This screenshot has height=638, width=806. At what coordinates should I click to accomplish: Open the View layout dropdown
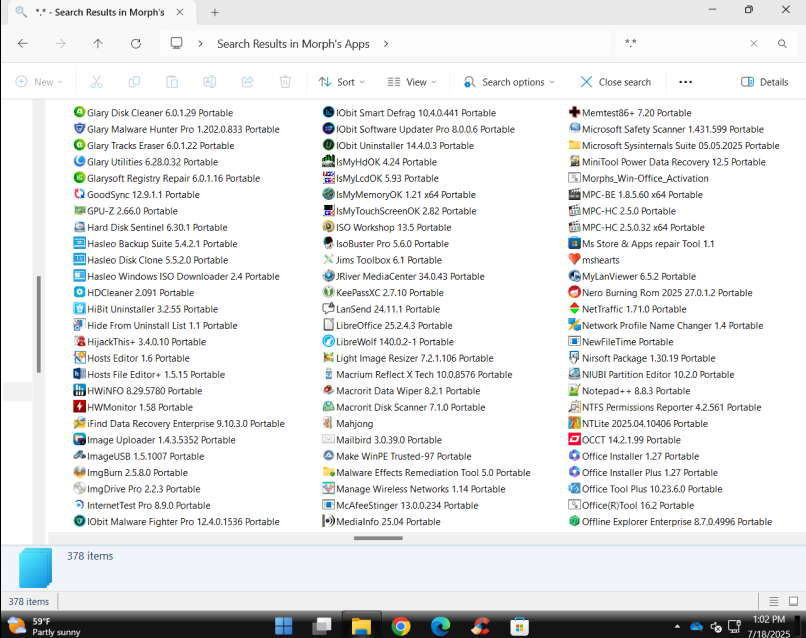point(412,82)
